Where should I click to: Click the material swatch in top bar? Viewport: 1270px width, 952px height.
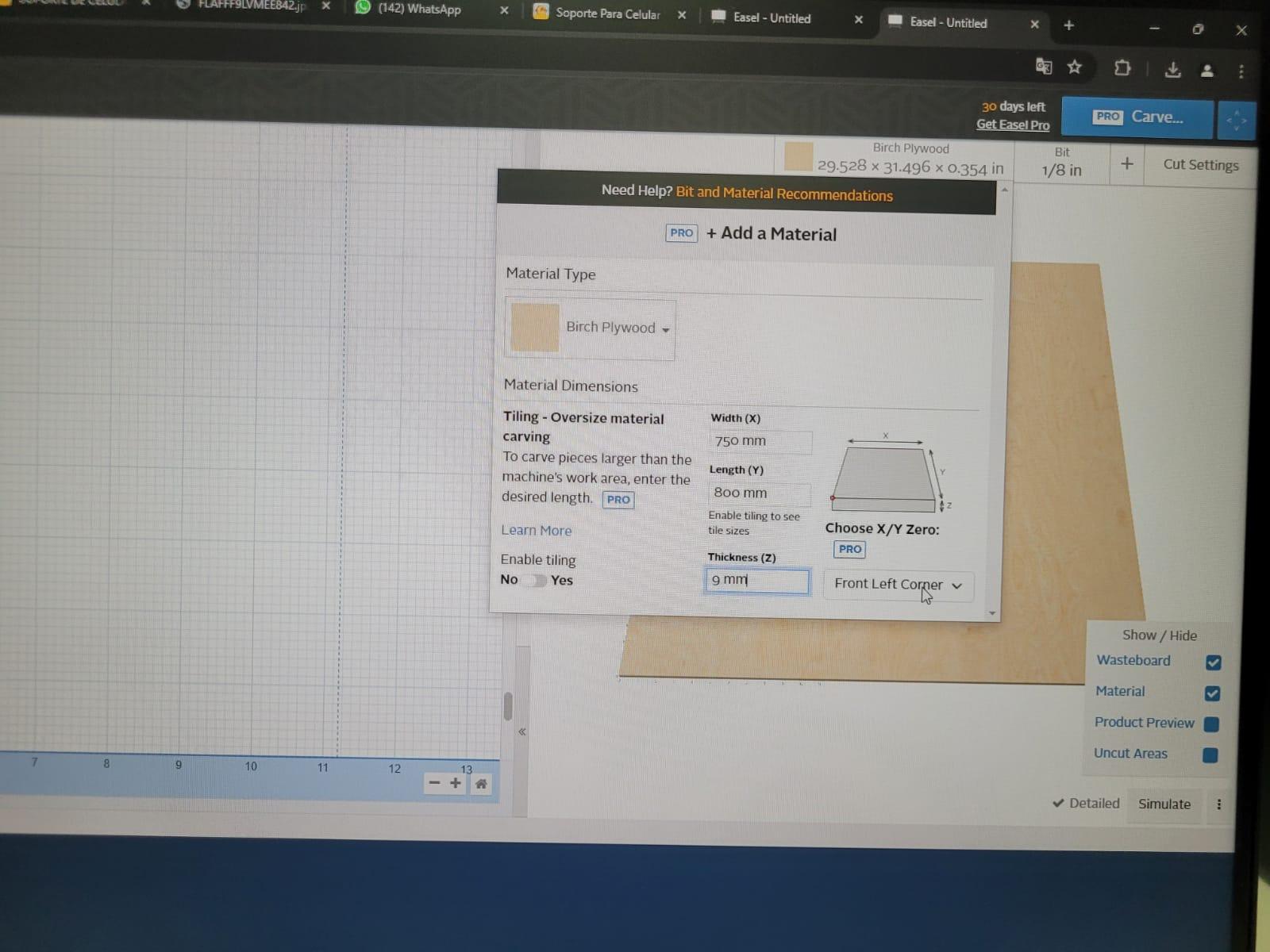point(799,155)
